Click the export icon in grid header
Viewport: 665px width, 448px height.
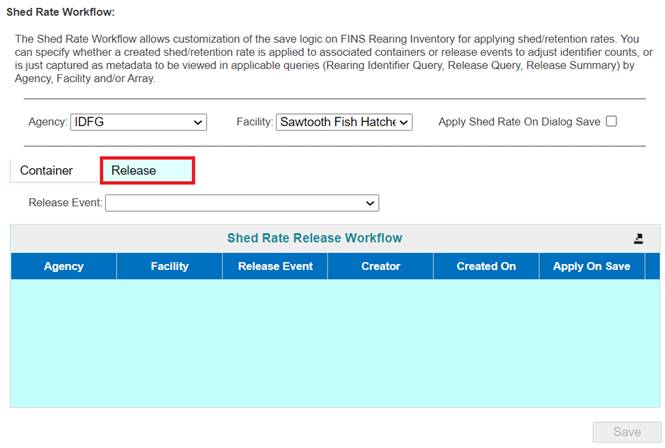(x=639, y=238)
